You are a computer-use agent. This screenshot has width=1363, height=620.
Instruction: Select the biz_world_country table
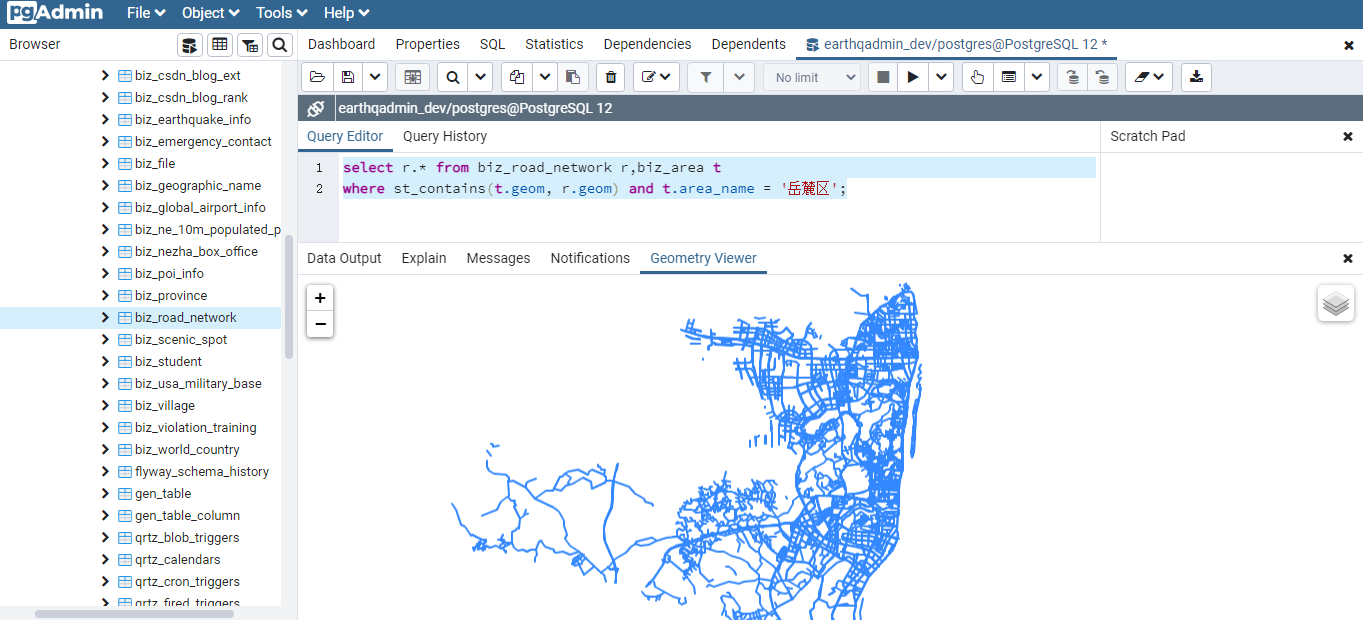187,449
